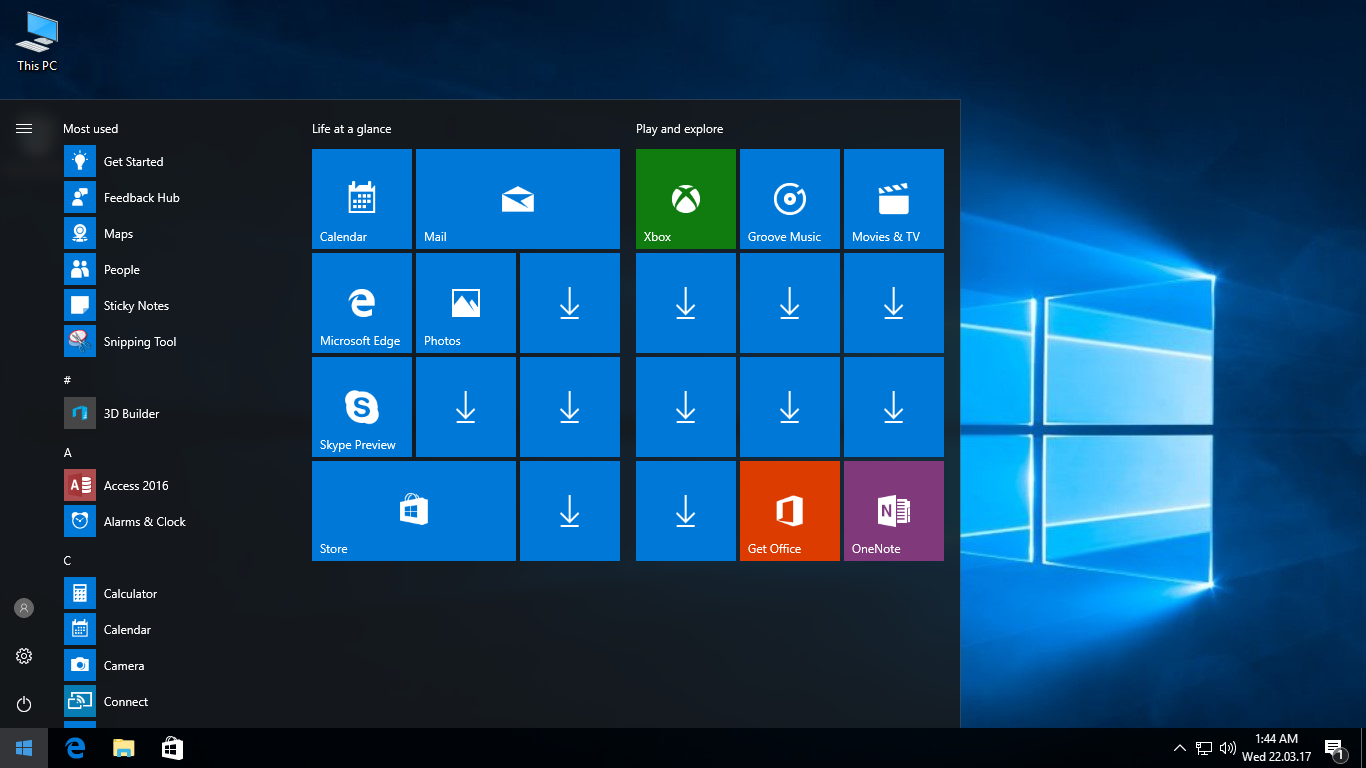Screen dimensions: 1366x768
Task: Open Microsoft Edge from the taskbar
Action: [75, 748]
